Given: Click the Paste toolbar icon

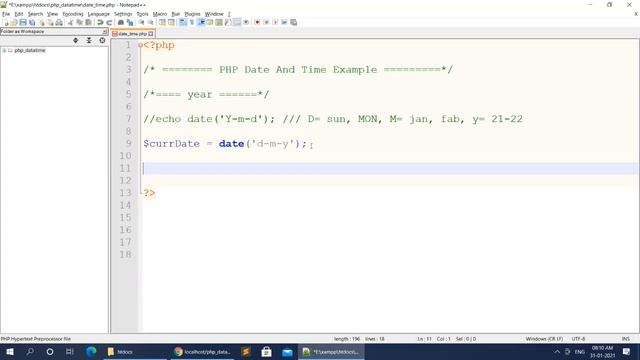Looking at the screenshot, I should (88, 22).
